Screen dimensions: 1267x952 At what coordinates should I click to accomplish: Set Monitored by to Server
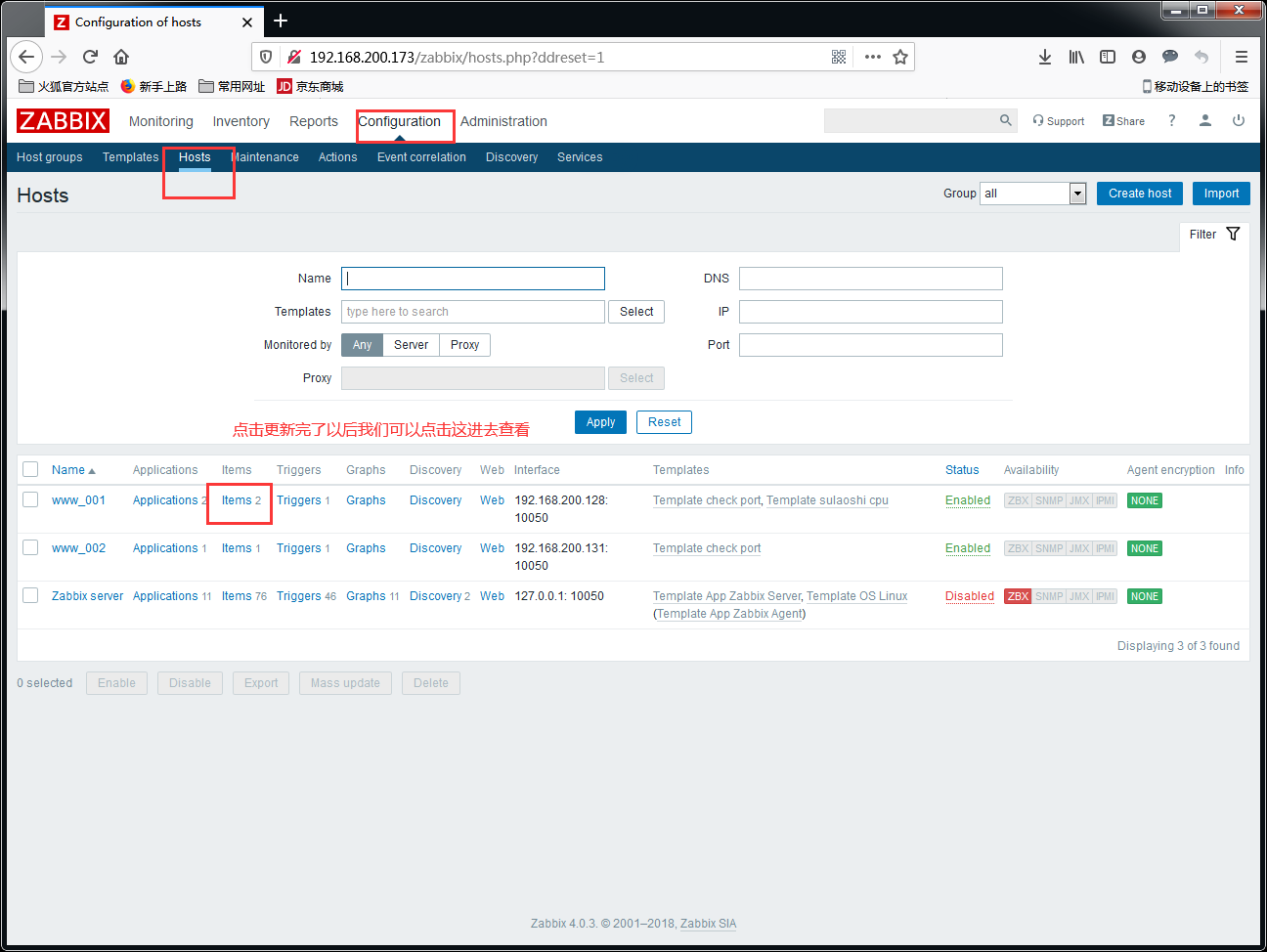coord(411,345)
